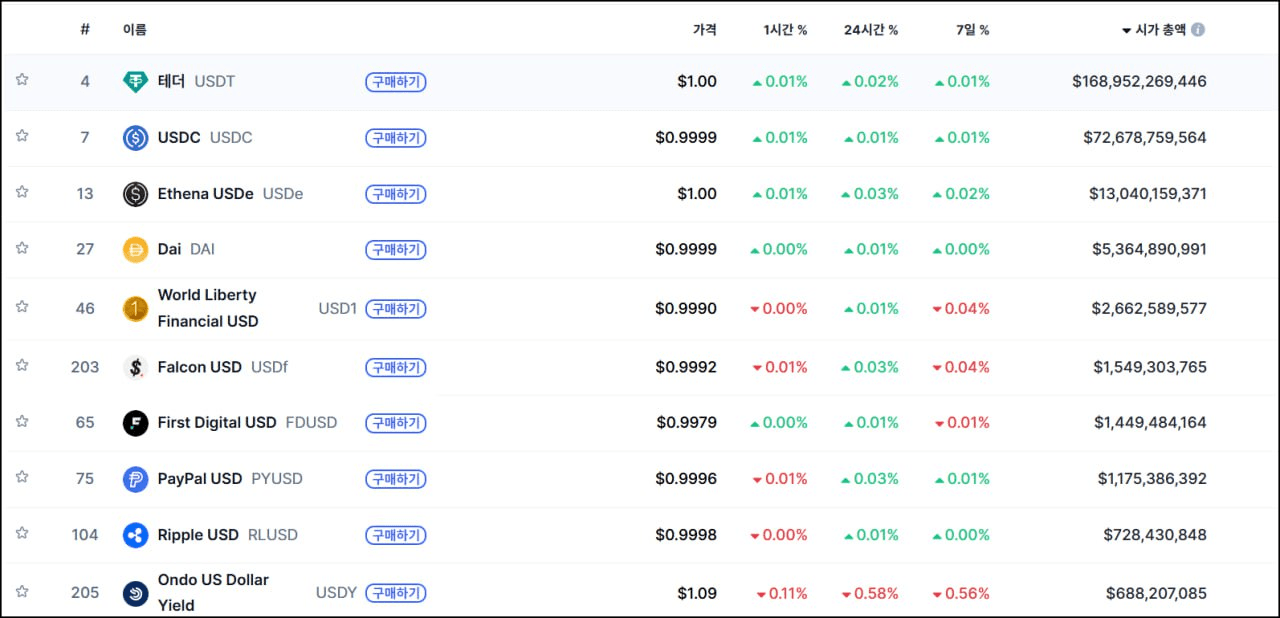
Task: Click the market cap value $728,430,848
Action: click(1155, 535)
